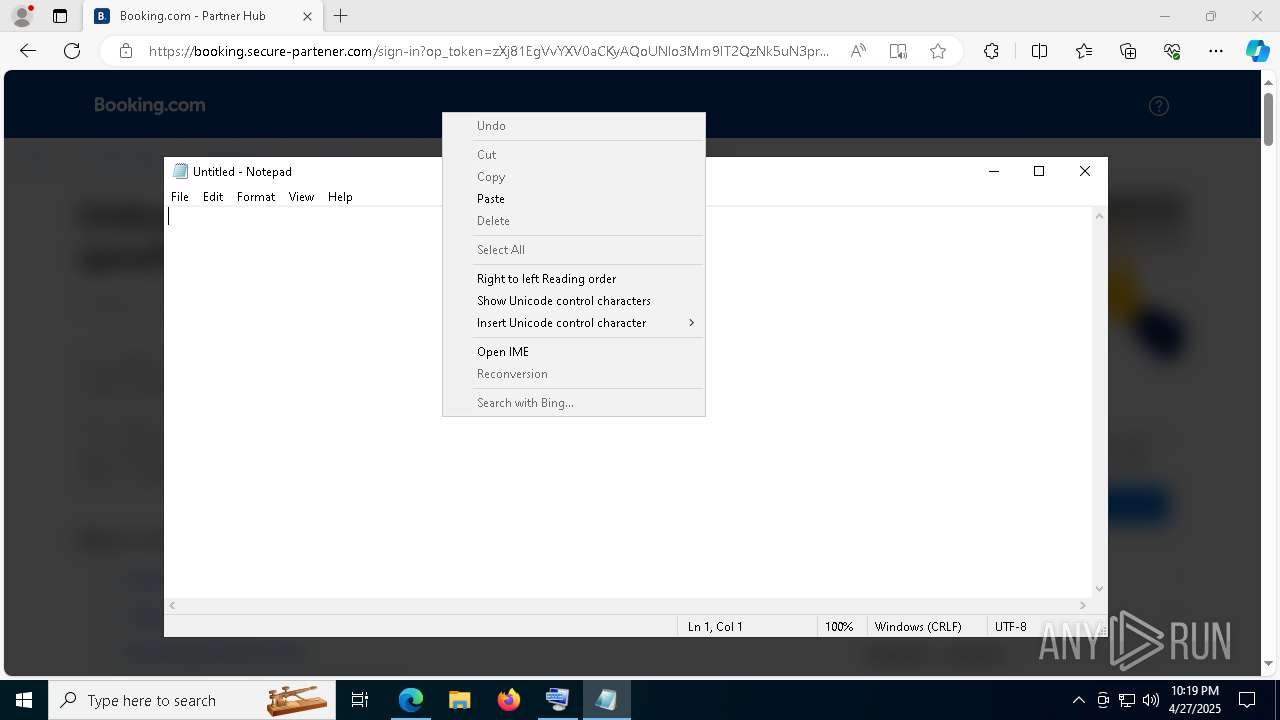1280x720 pixels.
Task: Choose Paste from context menu
Action: pos(574,199)
